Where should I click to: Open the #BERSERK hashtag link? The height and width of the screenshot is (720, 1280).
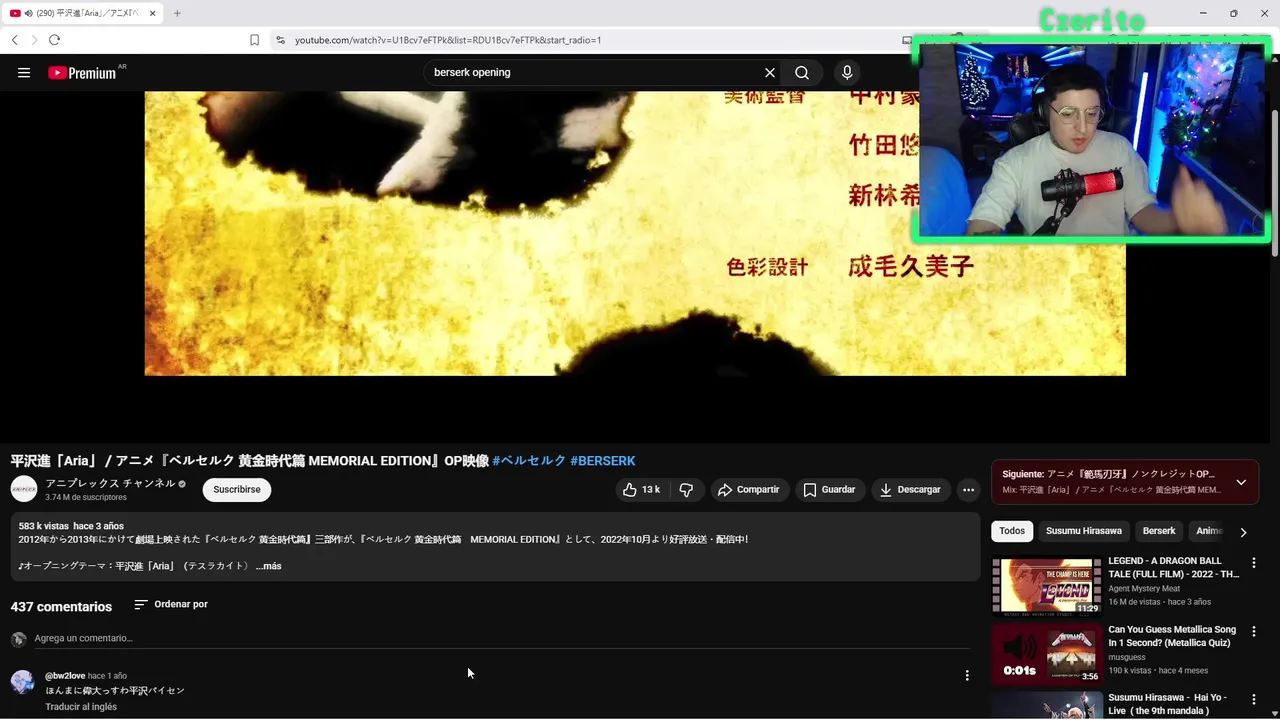[x=603, y=461]
